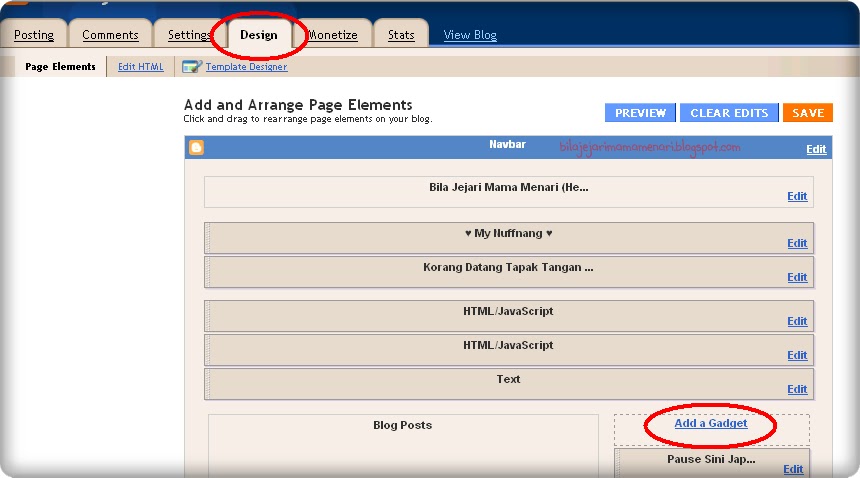Select the Blog Posts element
Viewport: 860px width, 478px height.
403,445
